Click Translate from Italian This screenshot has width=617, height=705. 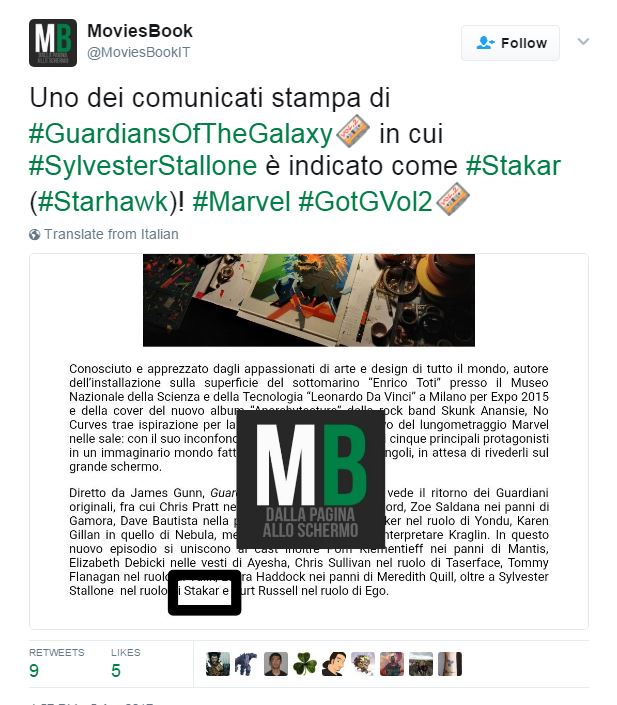click(x=111, y=234)
